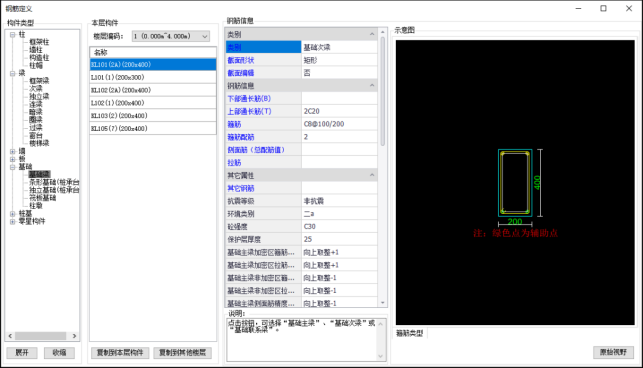Collapse the 梁 tree node
The image size is (643, 368).
coord(12,73)
